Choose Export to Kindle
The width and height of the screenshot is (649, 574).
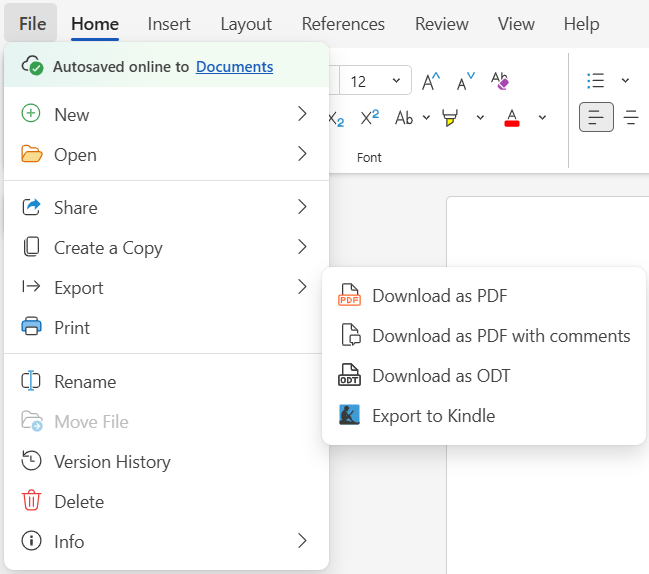click(483, 415)
